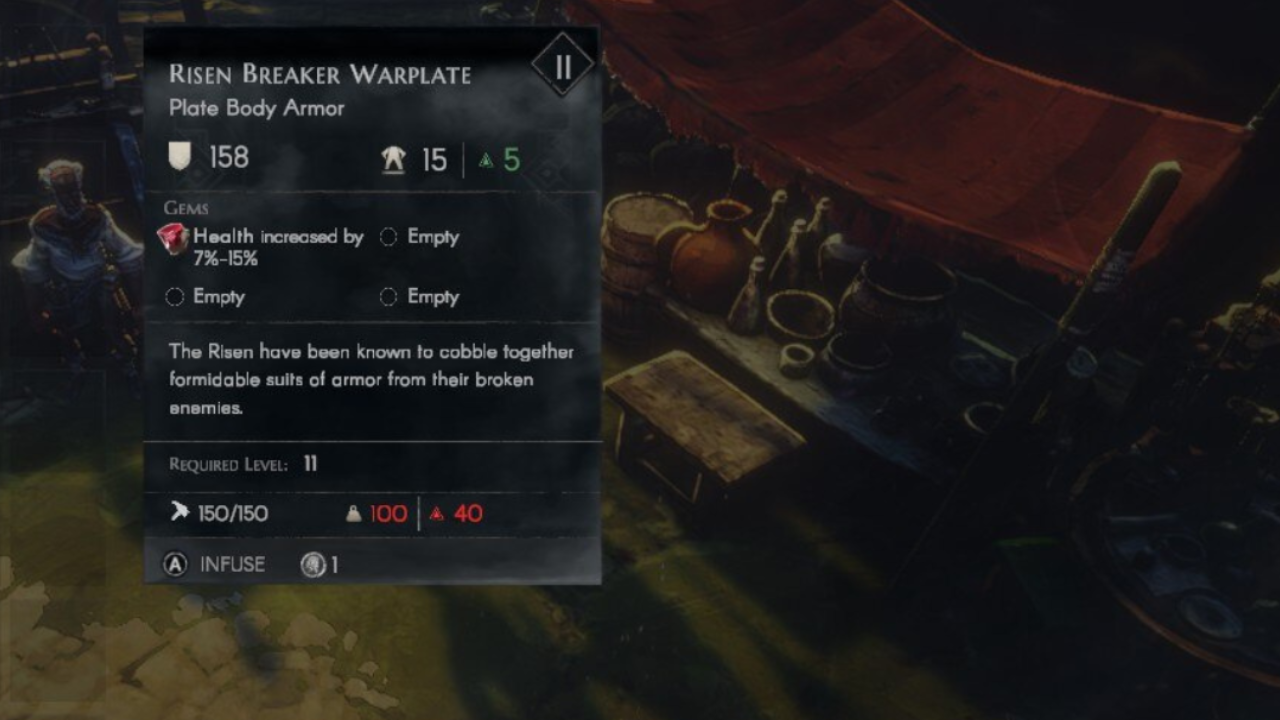Viewport: 1280px width, 720px height.
Task: Click the durability hammer icon
Action: (179, 513)
